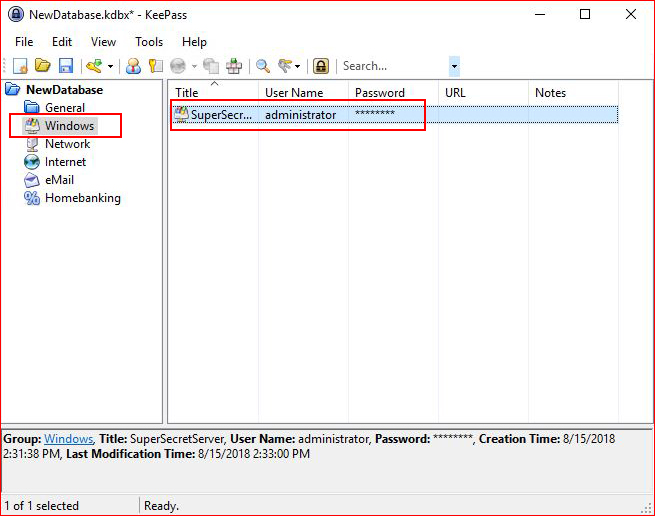Screen dimensions: 655x516
Task: Close the KeePass window
Action: [631, 15]
